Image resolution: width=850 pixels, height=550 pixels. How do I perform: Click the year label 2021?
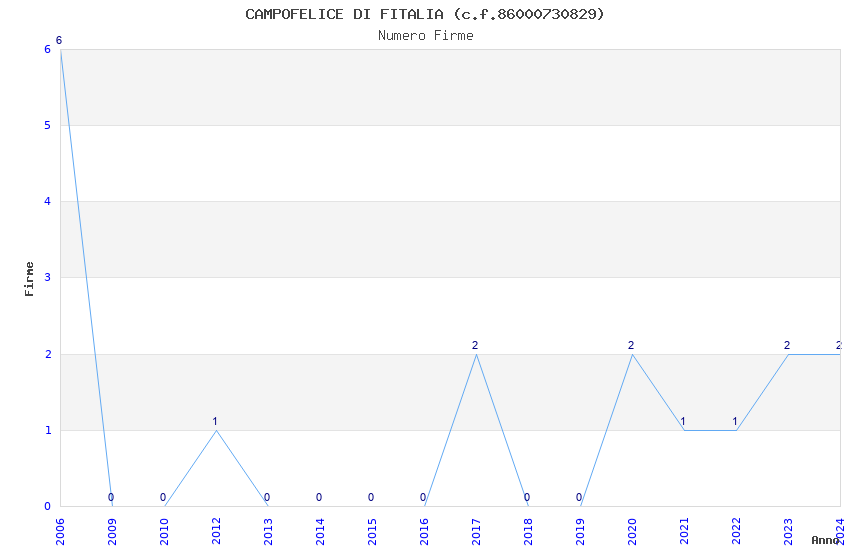684,531
